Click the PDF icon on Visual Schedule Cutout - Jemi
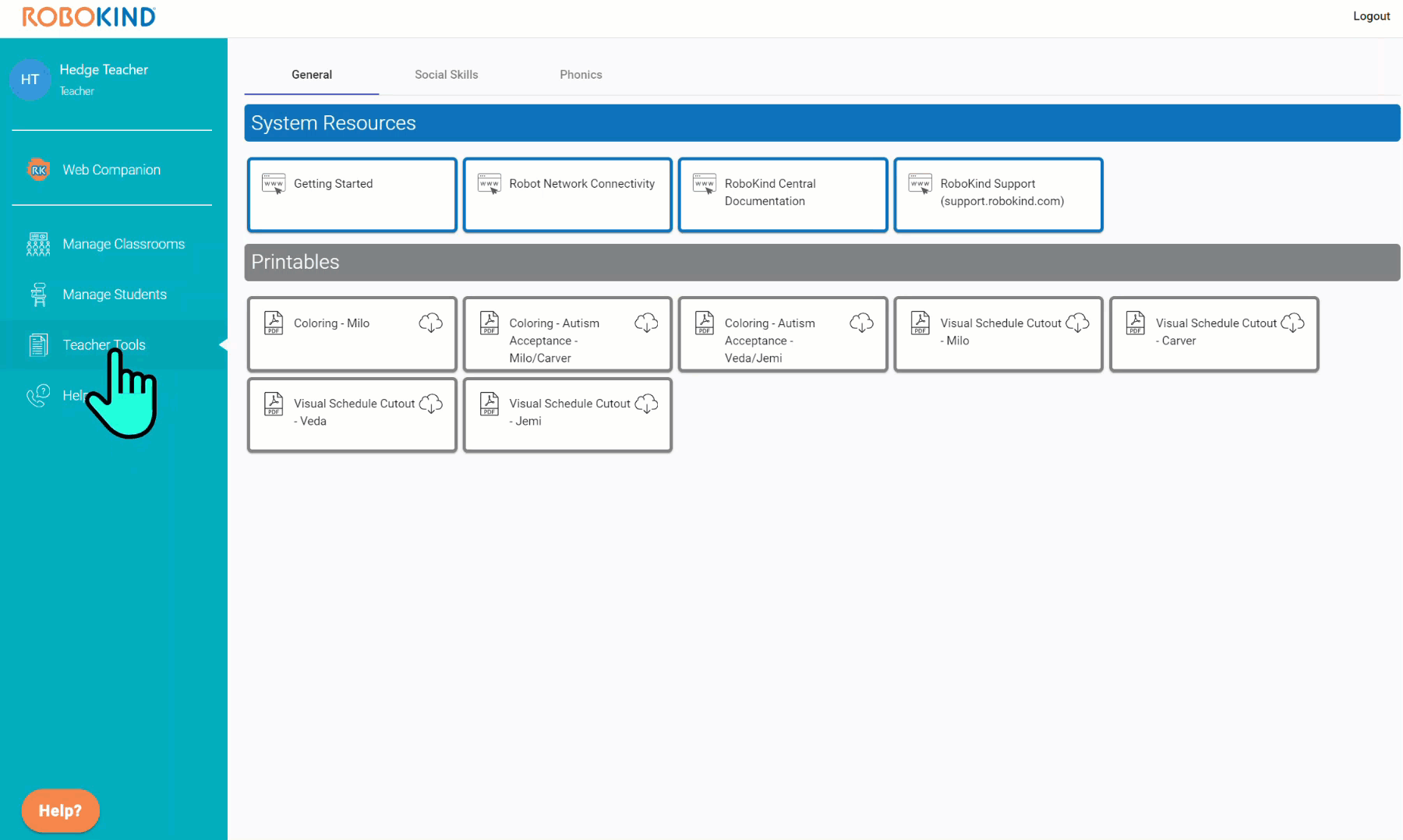The height and width of the screenshot is (840, 1403). (x=489, y=404)
